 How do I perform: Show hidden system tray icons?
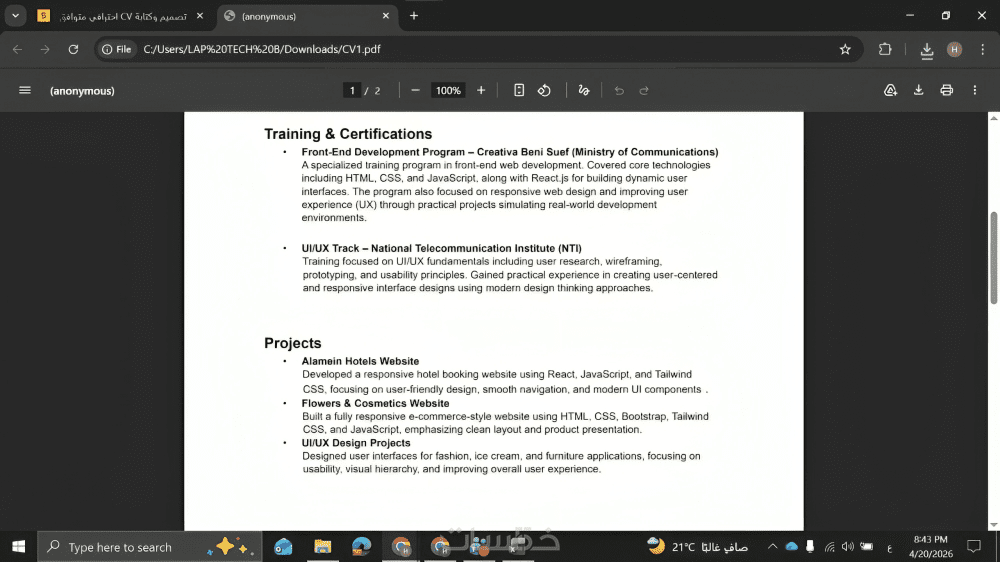tap(772, 547)
